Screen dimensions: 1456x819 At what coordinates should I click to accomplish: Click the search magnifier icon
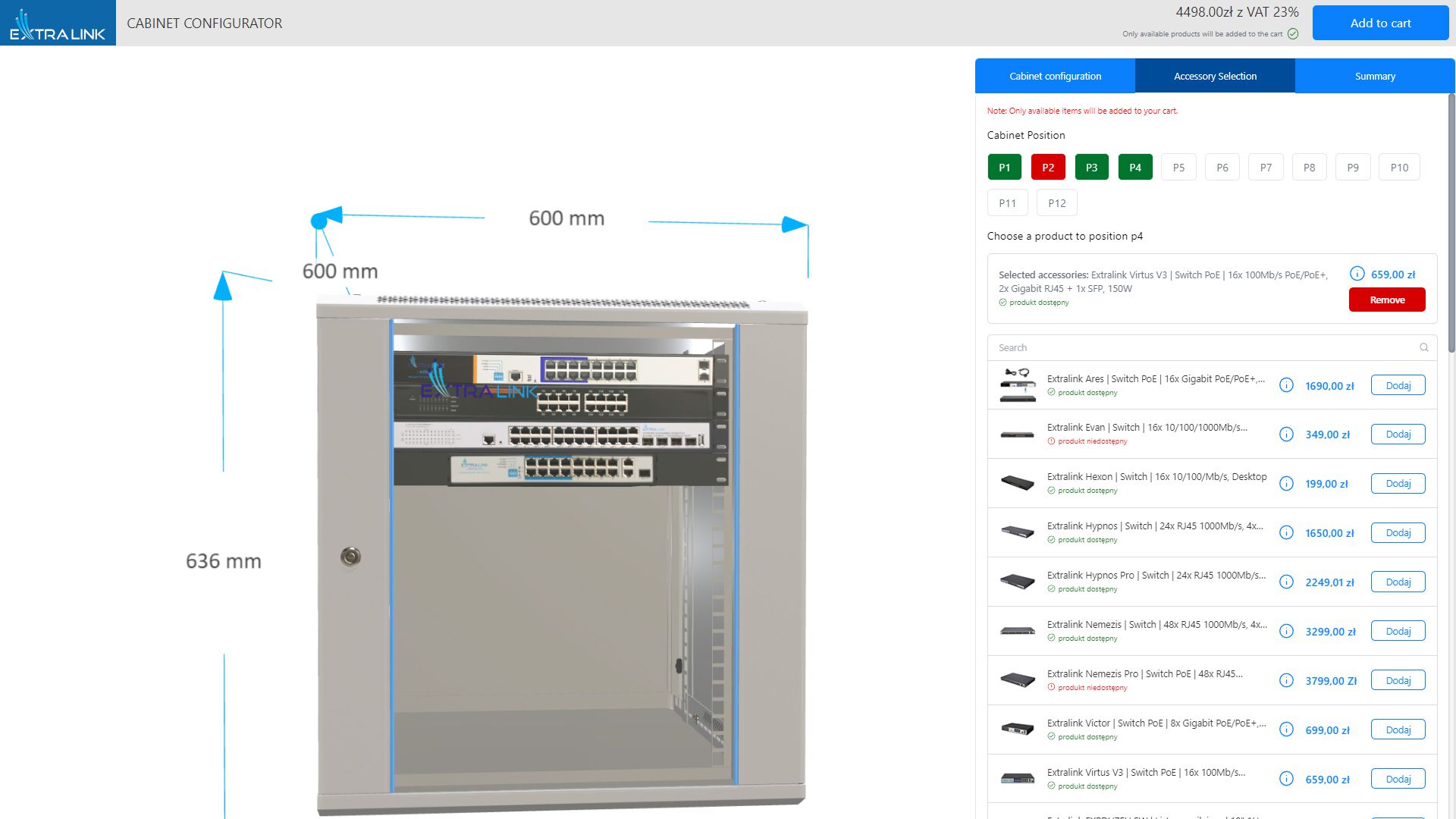(x=1423, y=347)
